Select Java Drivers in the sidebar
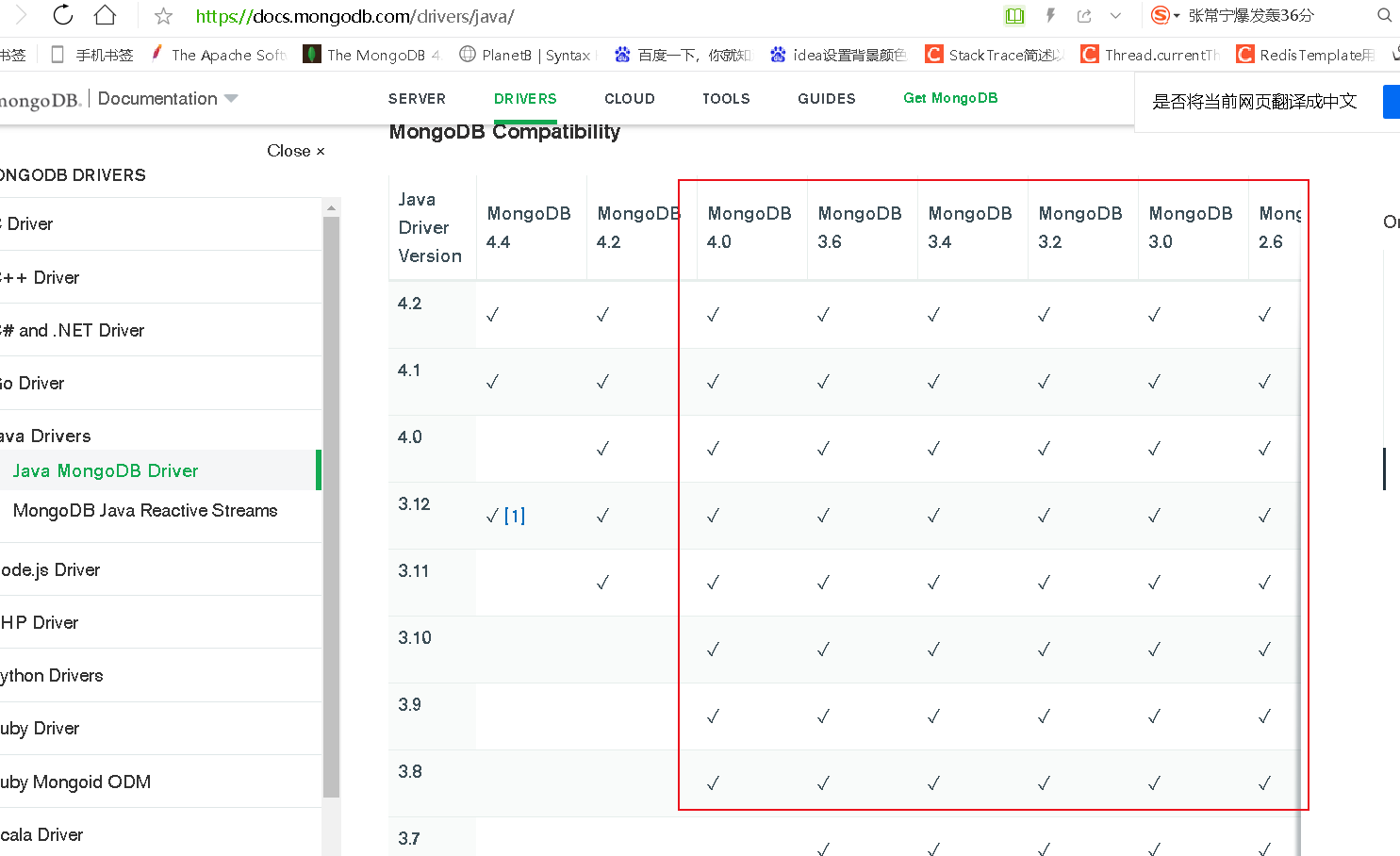Image resolution: width=1400 pixels, height=856 pixels. [x=45, y=436]
